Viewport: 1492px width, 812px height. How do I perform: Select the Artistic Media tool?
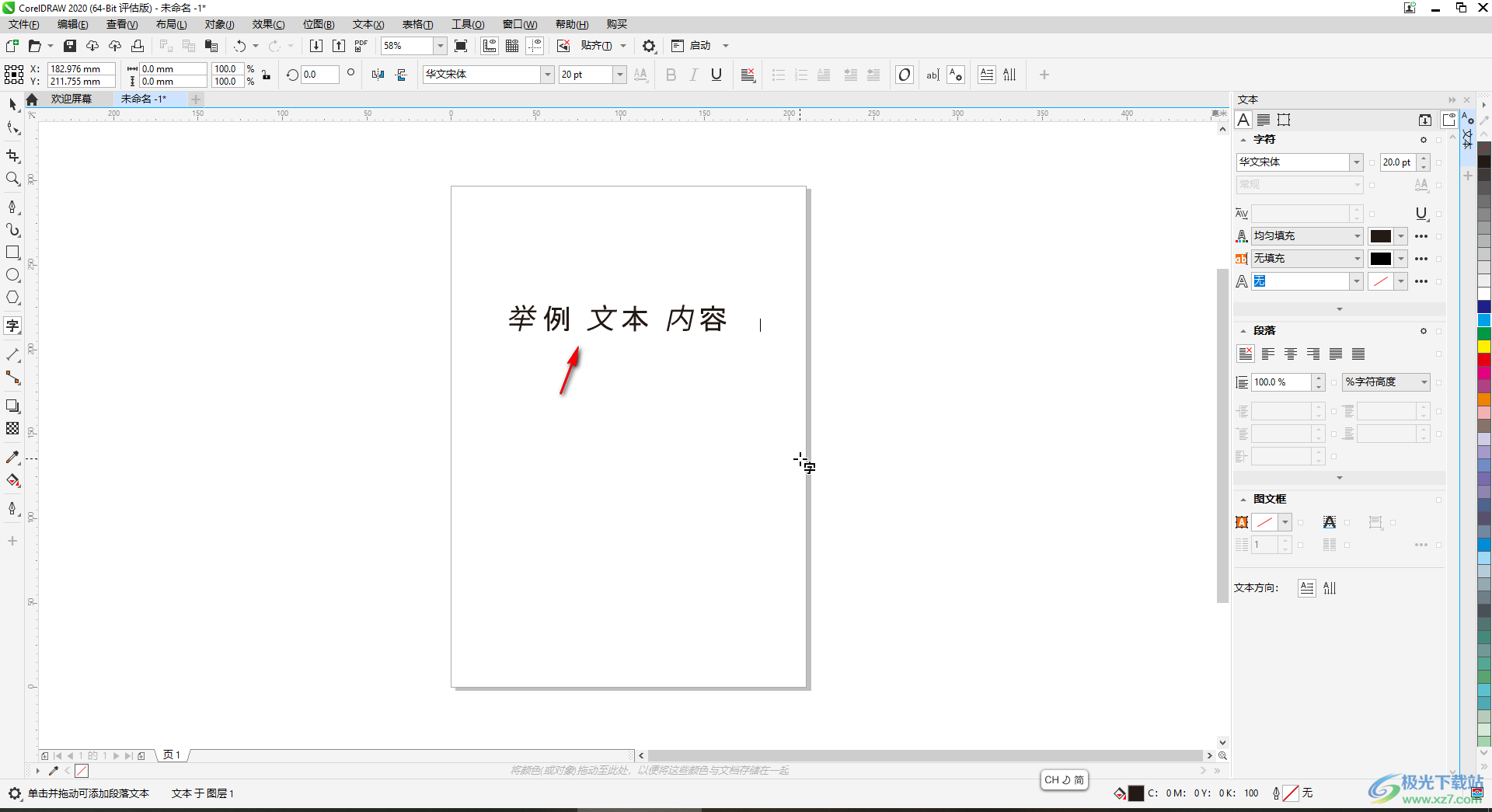coord(12,230)
